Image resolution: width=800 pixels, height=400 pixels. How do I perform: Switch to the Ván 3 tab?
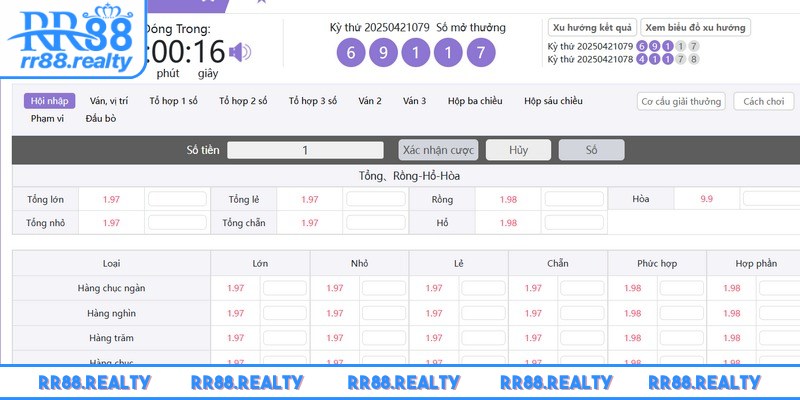pos(414,101)
